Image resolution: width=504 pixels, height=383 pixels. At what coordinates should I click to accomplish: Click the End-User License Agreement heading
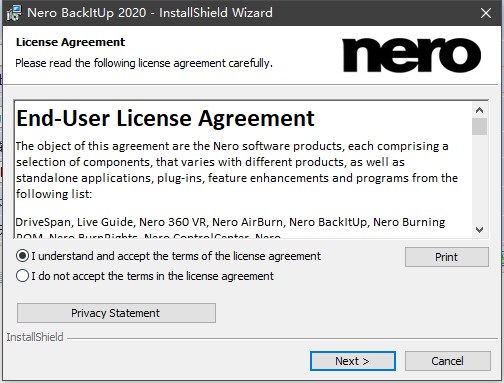click(x=165, y=119)
